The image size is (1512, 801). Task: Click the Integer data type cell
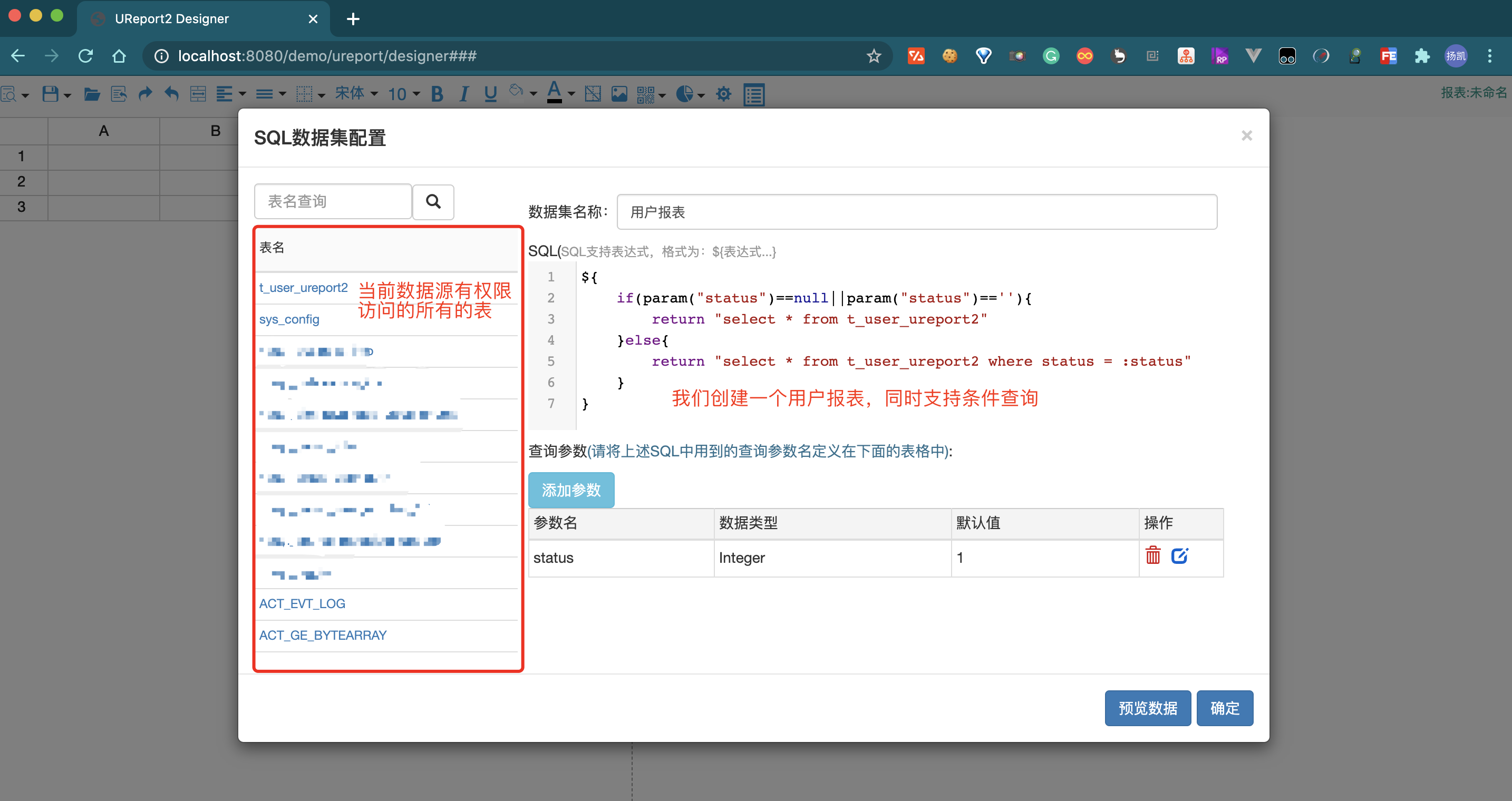pos(832,558)
